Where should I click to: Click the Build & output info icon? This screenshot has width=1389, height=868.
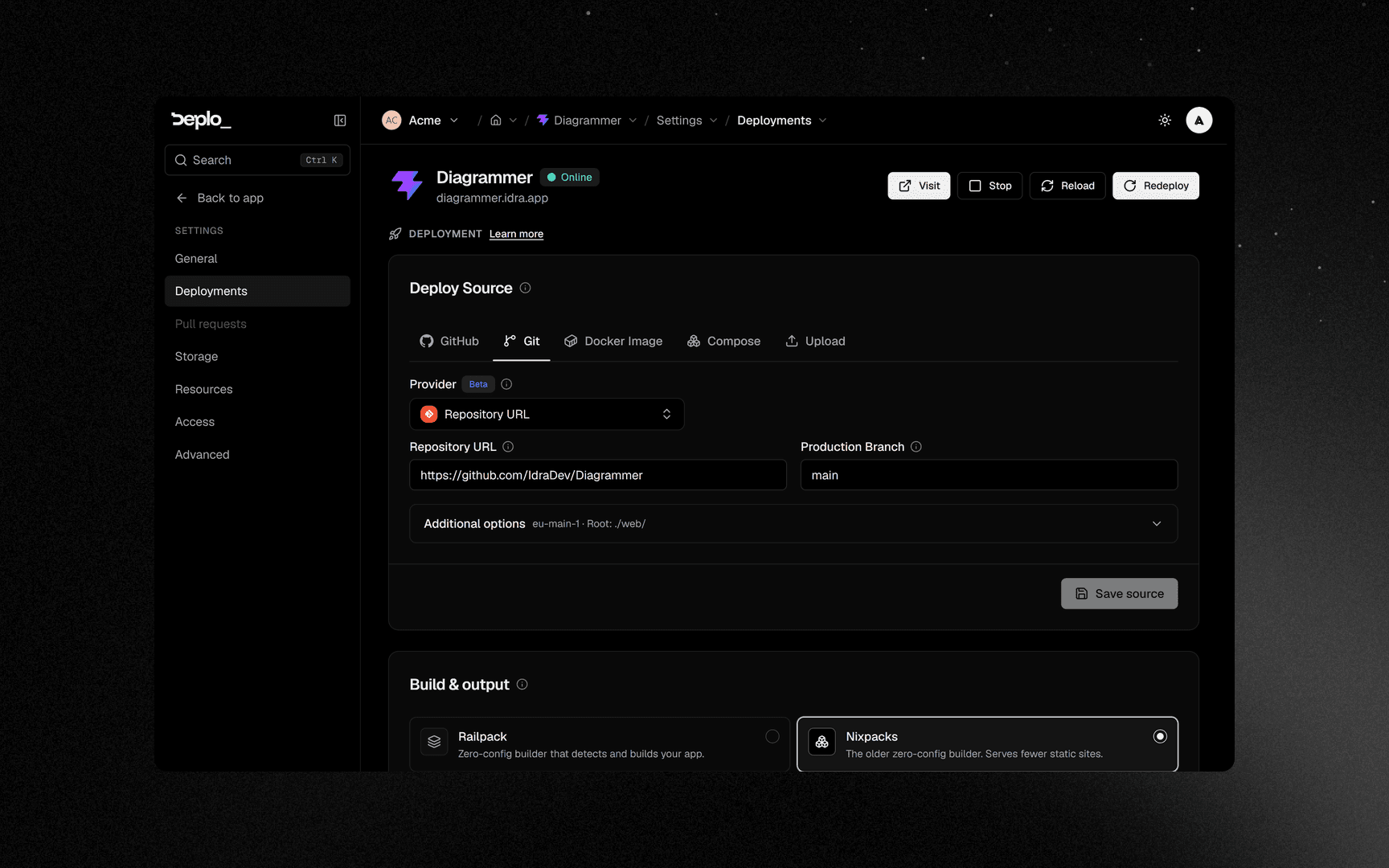point(522,685)
